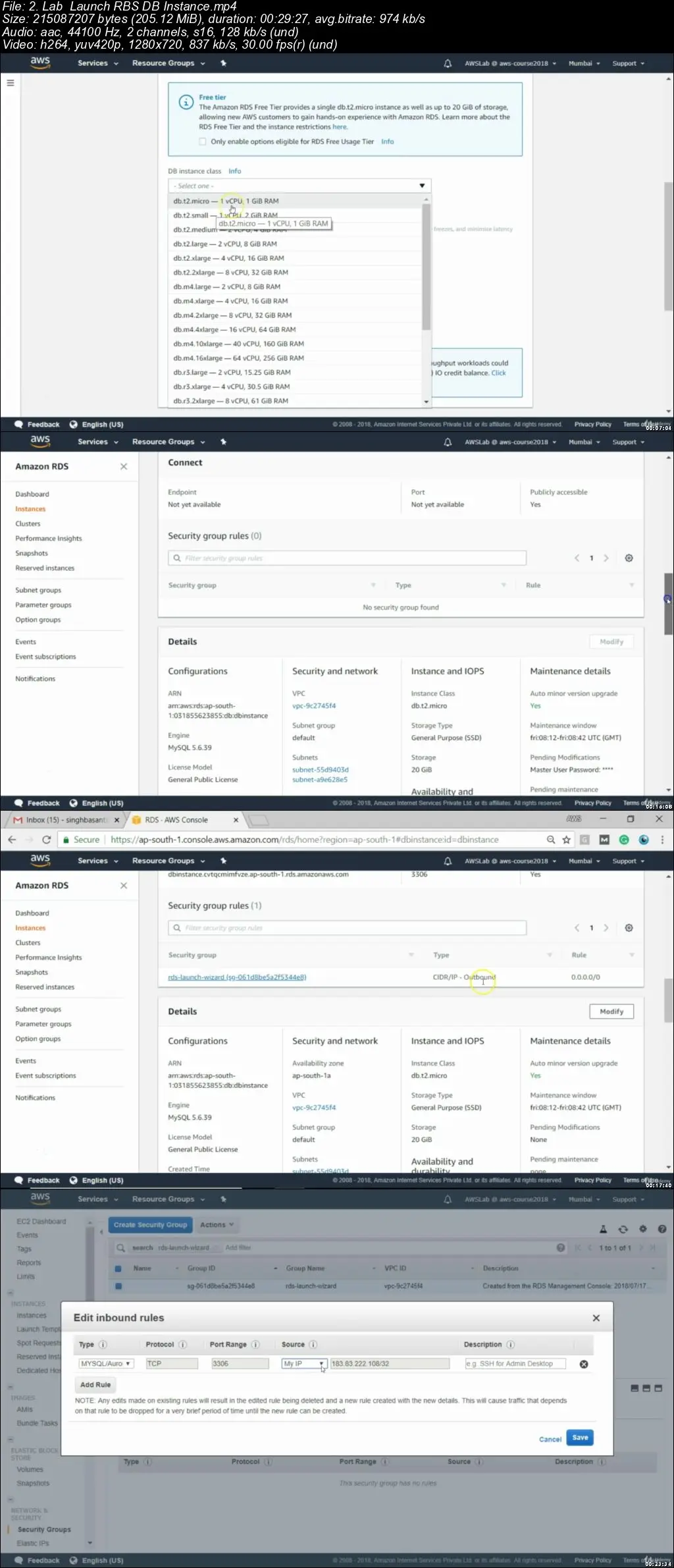The width and height of the screenshot is (674, 1568).
Task: Click info icon next to Protocol header
Action: (x=183, y=1344)
